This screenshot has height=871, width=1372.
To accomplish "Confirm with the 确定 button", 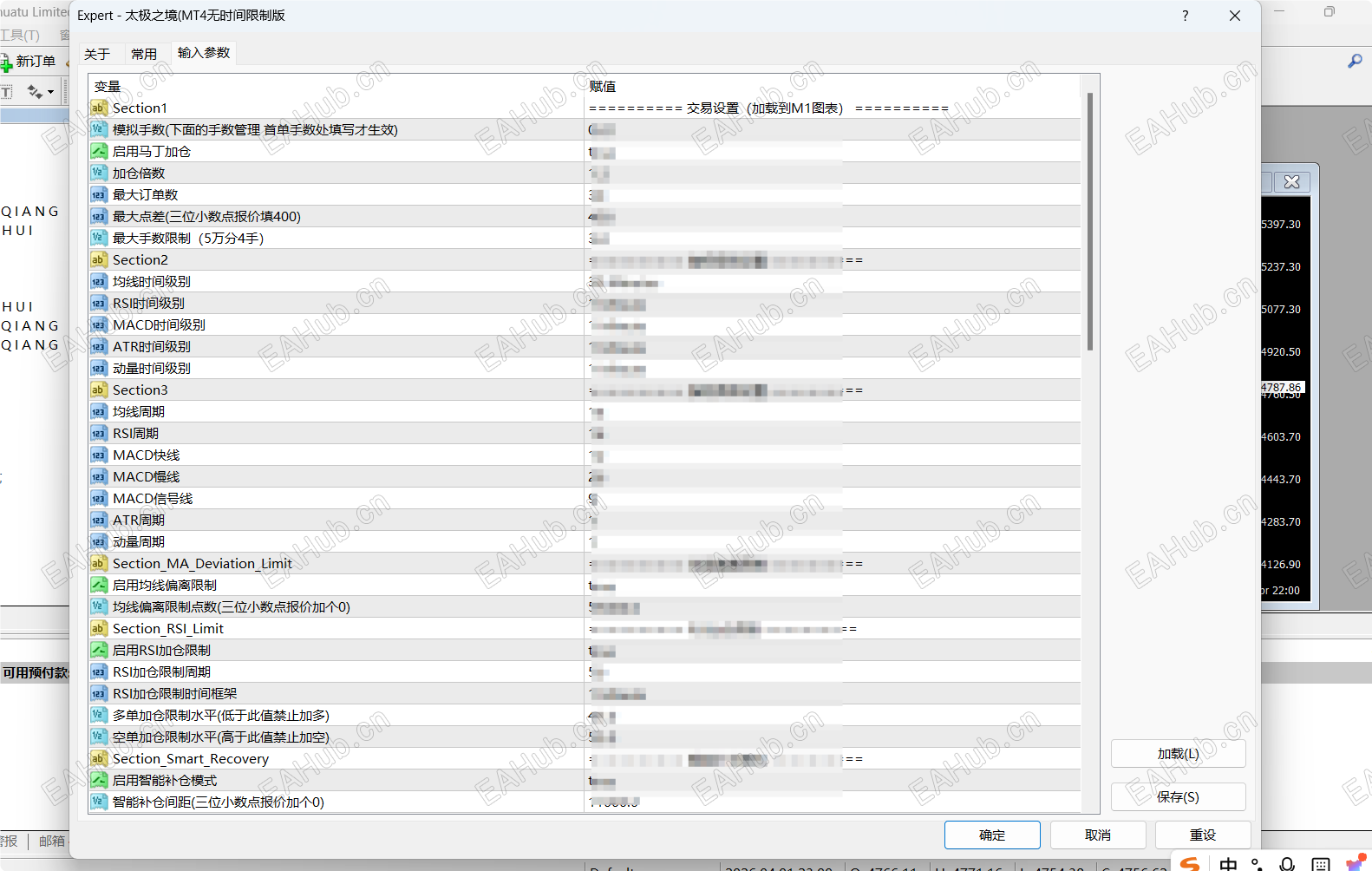I will 992,835.
